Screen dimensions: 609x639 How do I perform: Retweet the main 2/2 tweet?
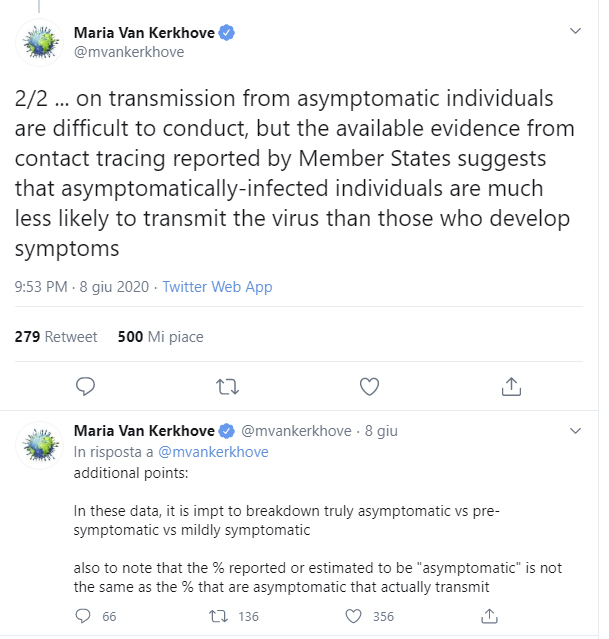pos(227,385)
